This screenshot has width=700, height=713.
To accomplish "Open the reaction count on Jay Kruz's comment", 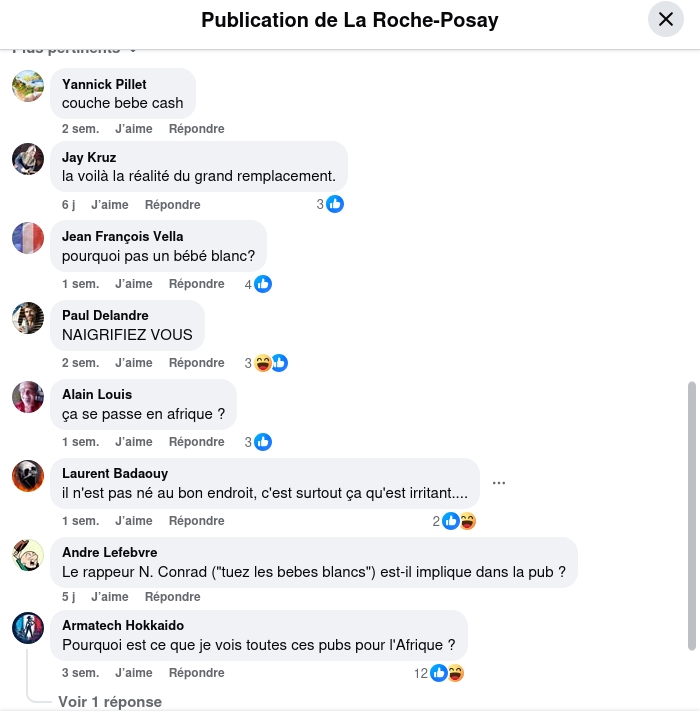I will point(330,204).
